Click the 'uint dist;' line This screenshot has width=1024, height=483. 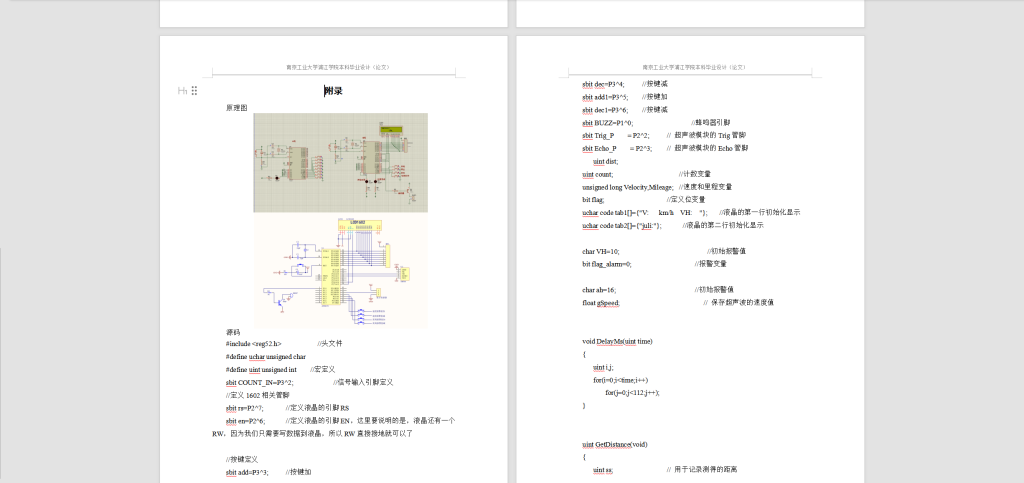605,161
